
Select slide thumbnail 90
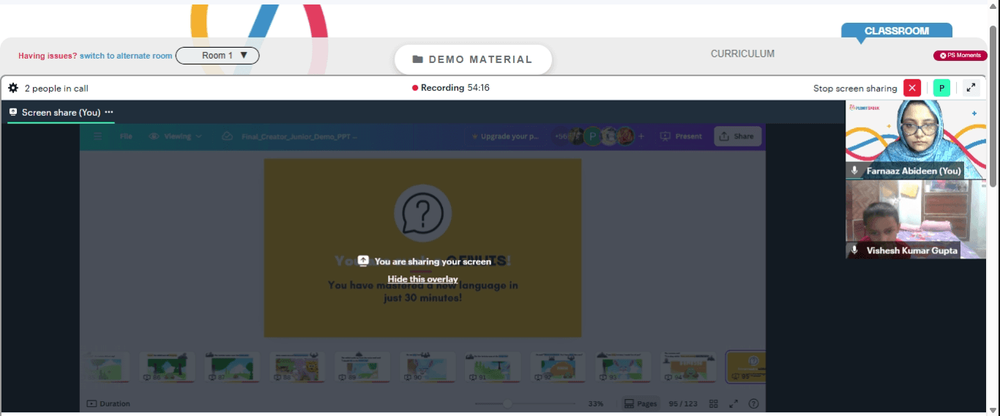tap(428, 368)
